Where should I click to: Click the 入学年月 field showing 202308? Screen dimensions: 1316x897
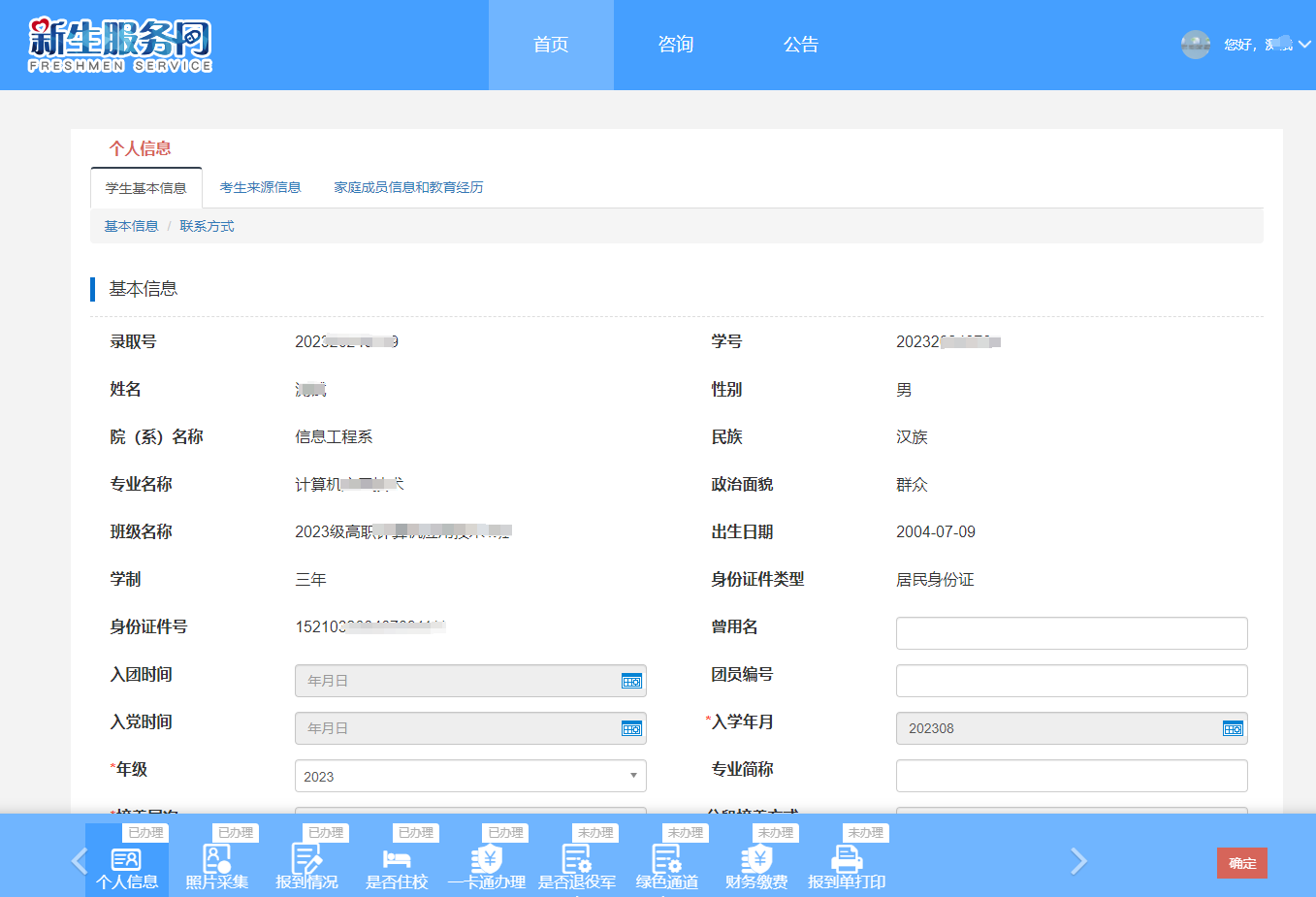[x=1072, y=728]
